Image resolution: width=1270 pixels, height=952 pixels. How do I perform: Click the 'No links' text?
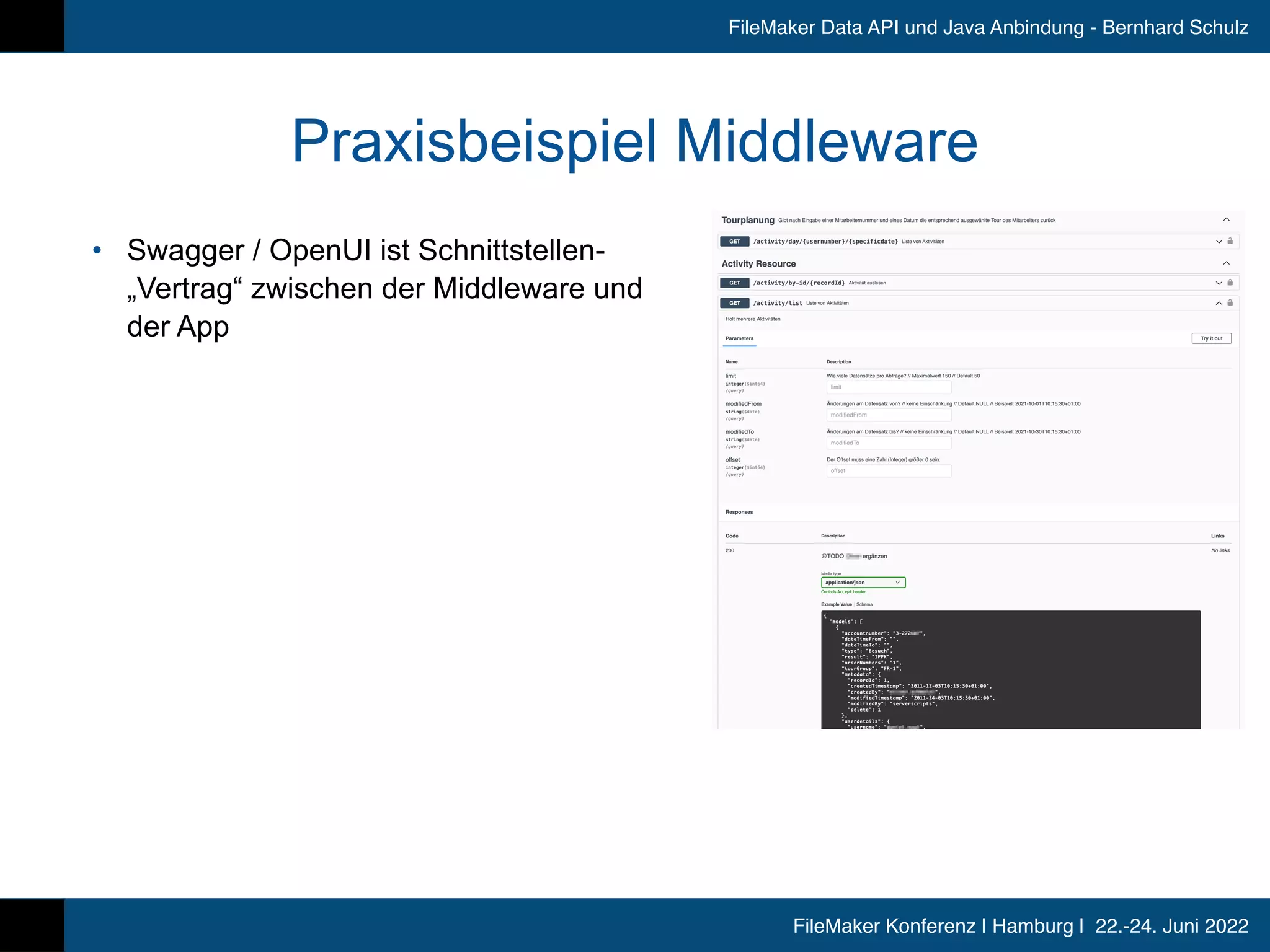click(x=1220, y=550)
